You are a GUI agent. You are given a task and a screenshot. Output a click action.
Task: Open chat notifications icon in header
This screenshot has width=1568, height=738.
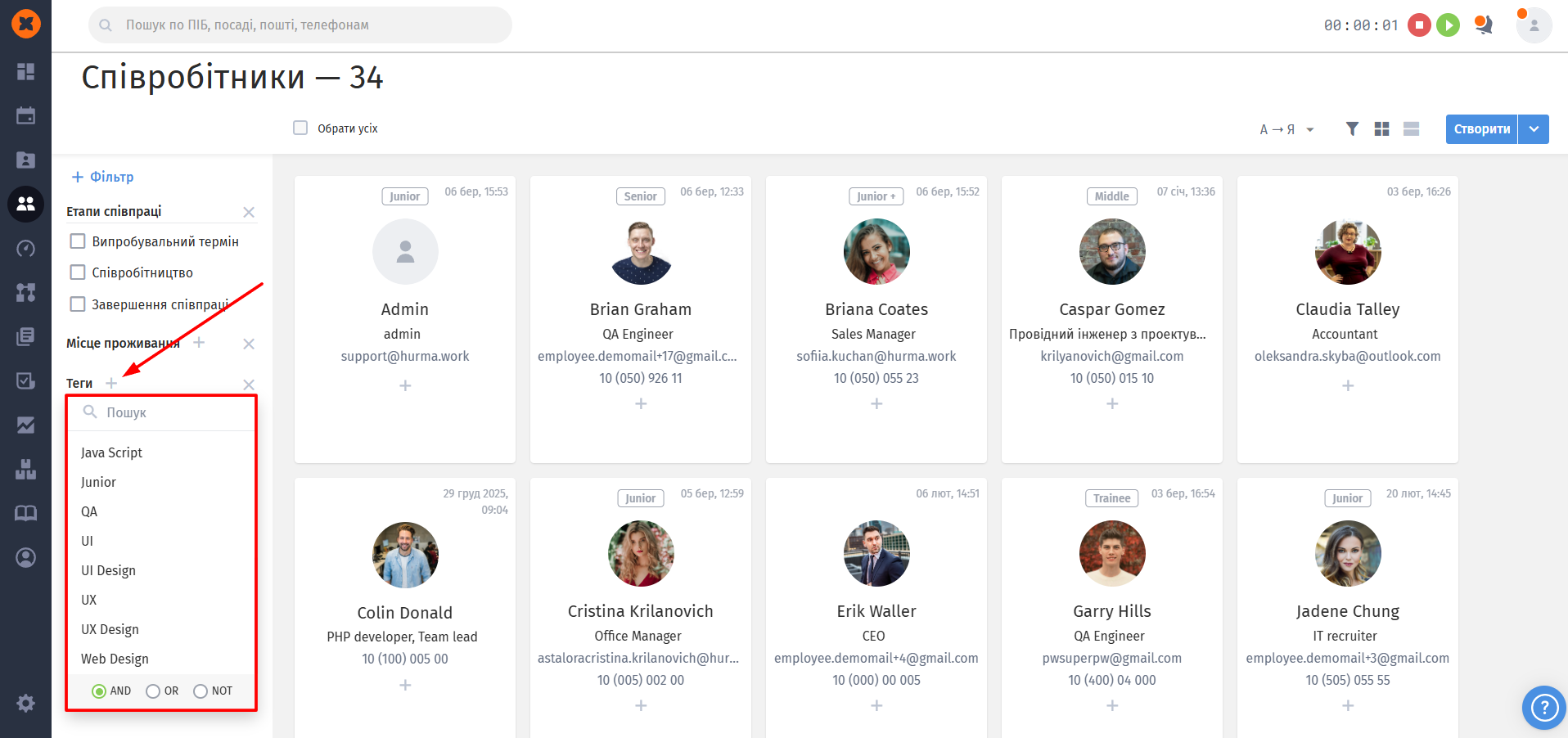[1483, 25]
